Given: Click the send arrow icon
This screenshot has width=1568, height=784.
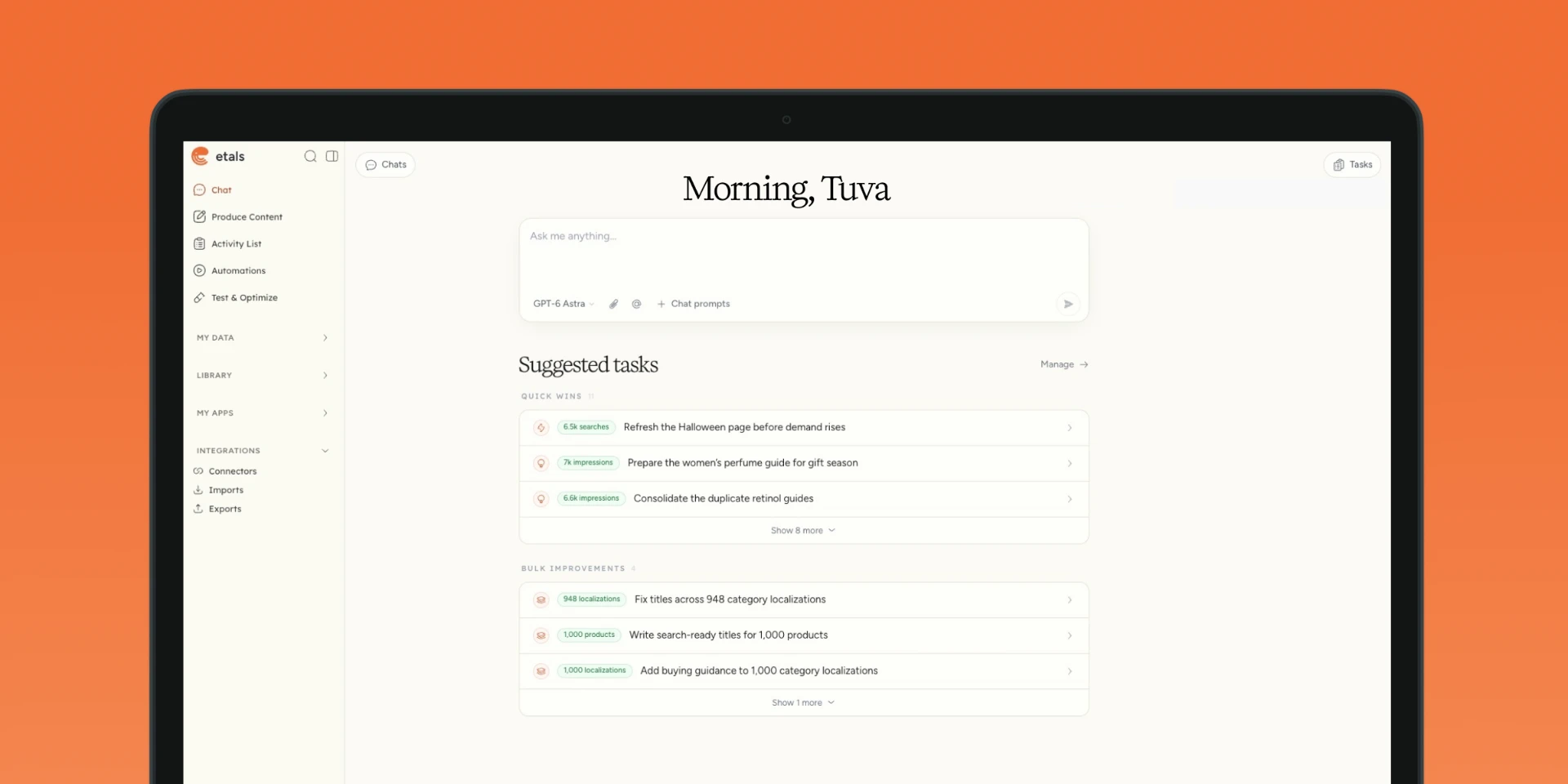Looking at the screenshot, I should click(x=1068, y=304).
